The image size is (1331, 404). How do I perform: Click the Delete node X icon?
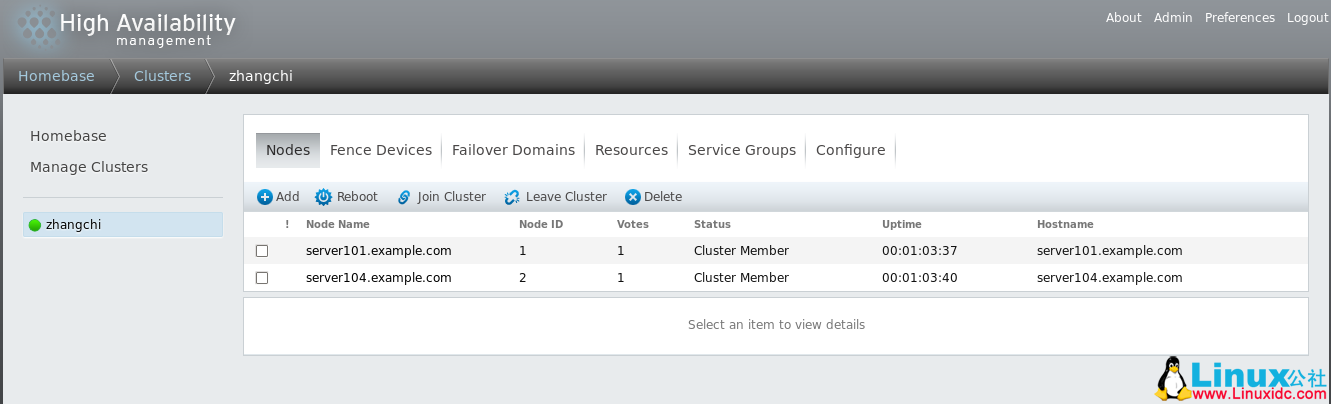point(632,197)
